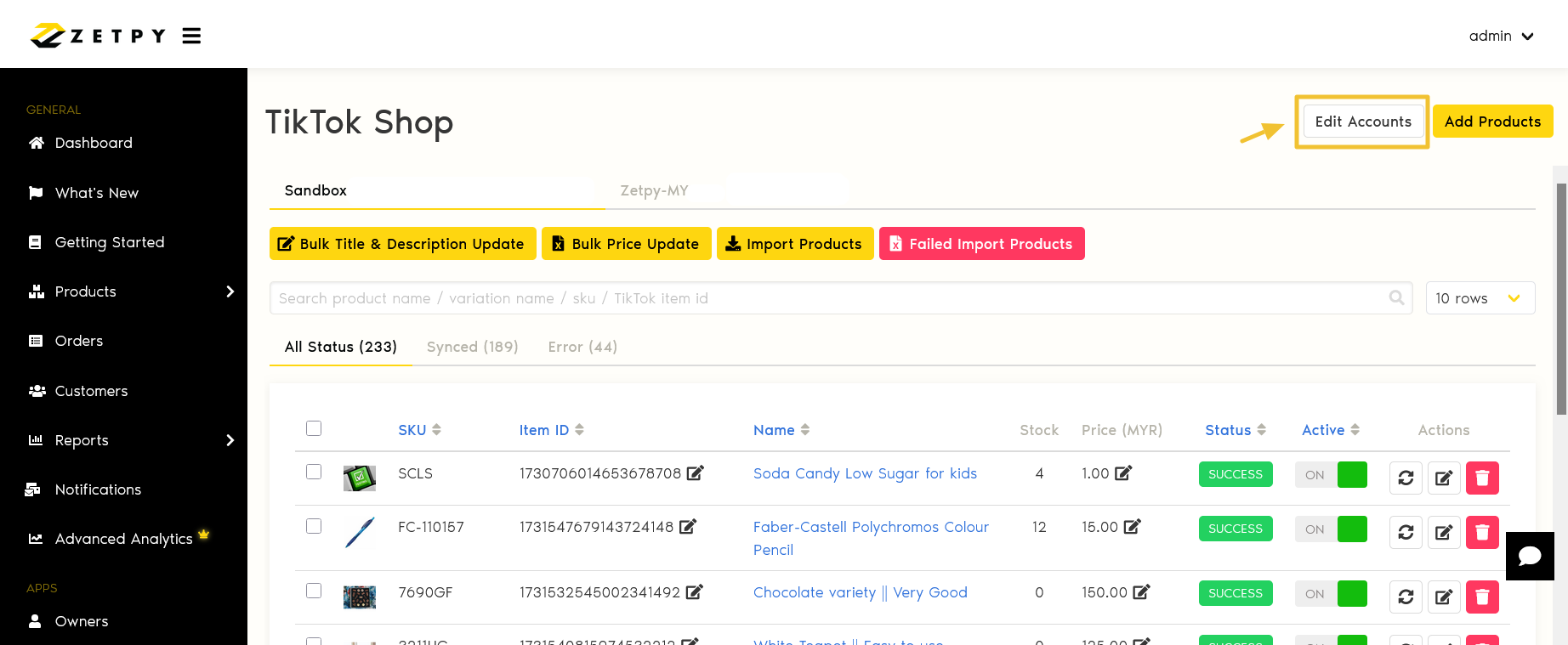The image size is (1568, 645).
Task: Check the 7690GF row checkbox
Action: coord(314,591)
